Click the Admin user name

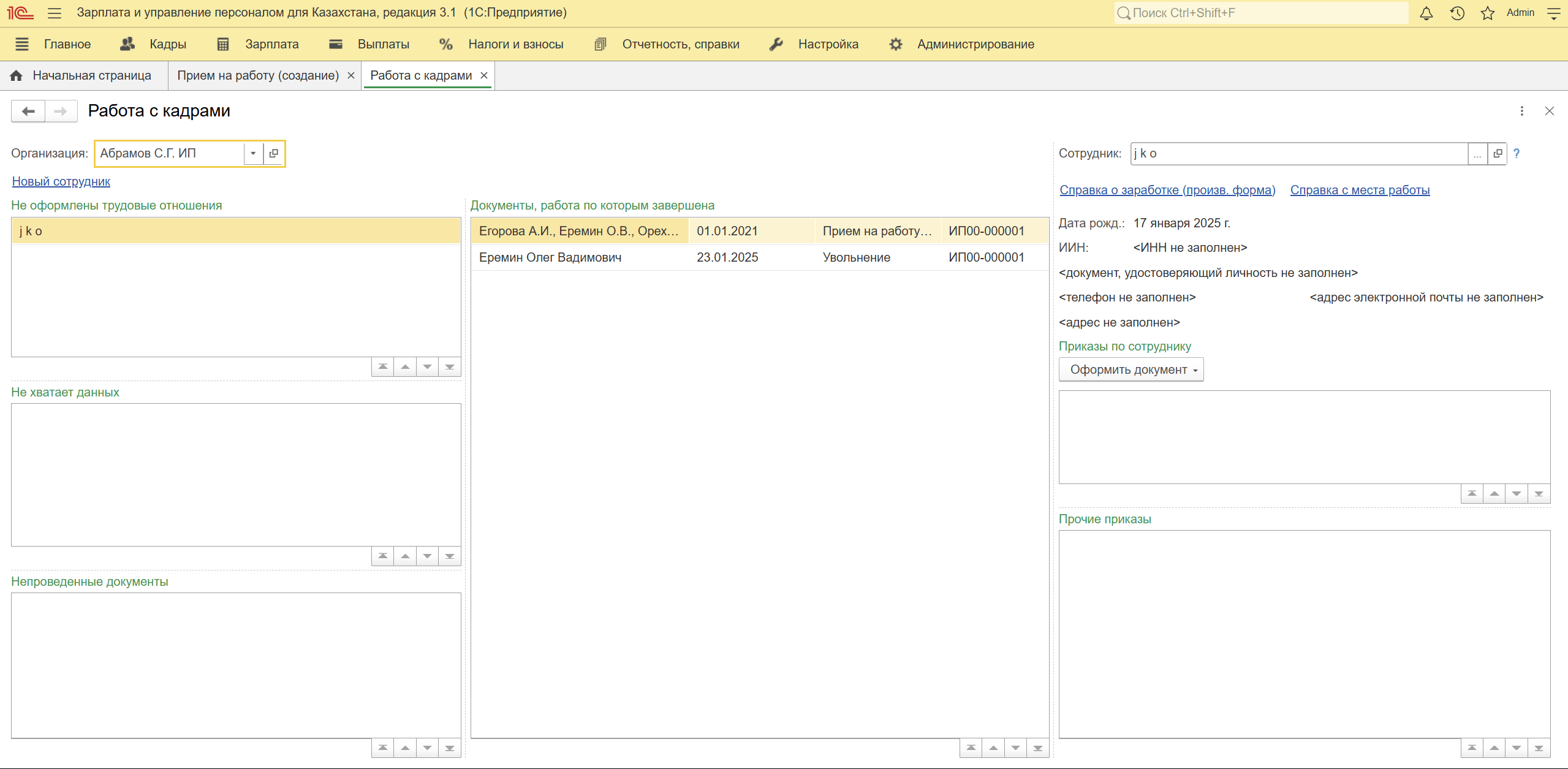click(x=1520, y=13)
